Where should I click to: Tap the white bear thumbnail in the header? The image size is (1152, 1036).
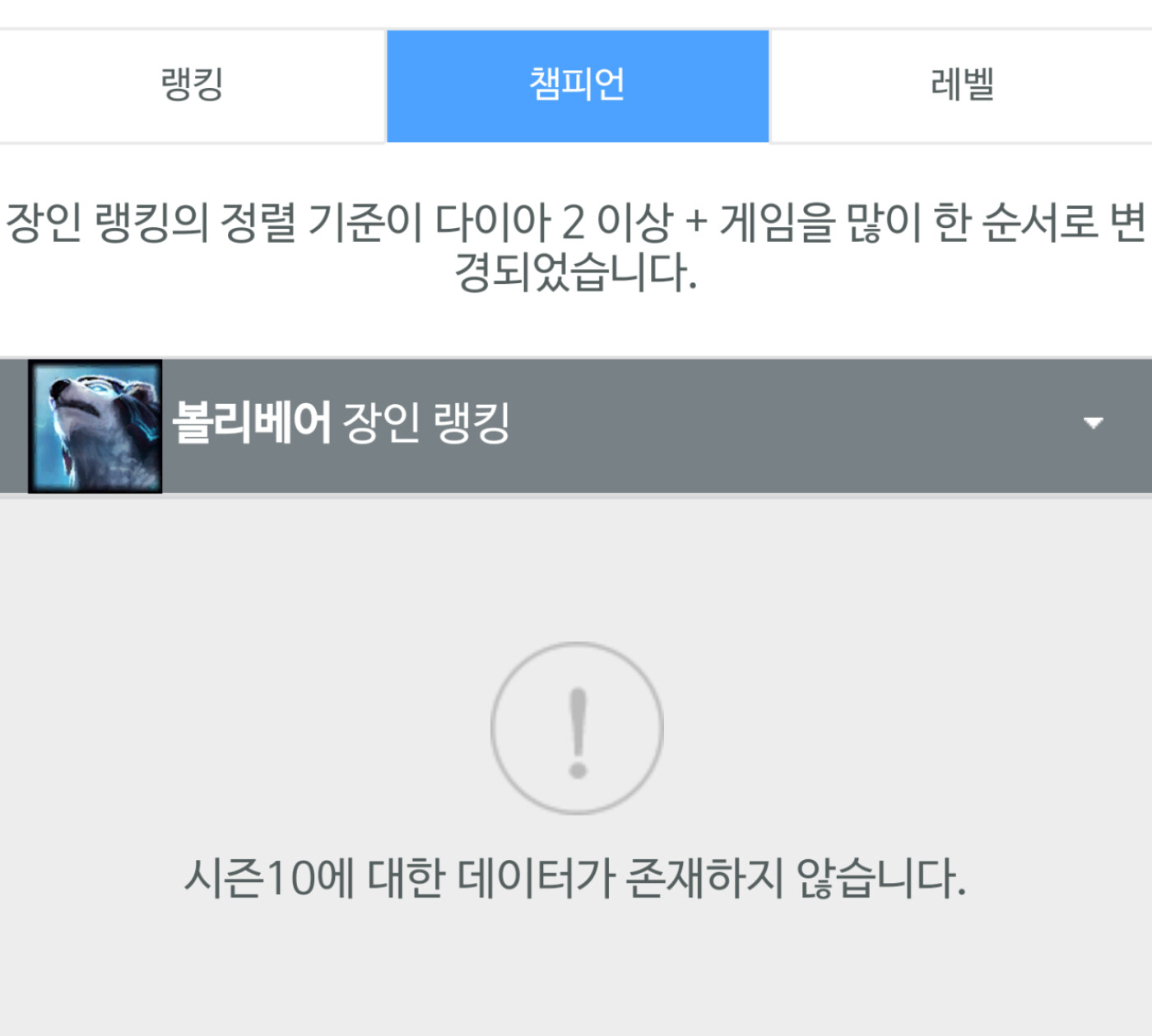tap(95, 426)
